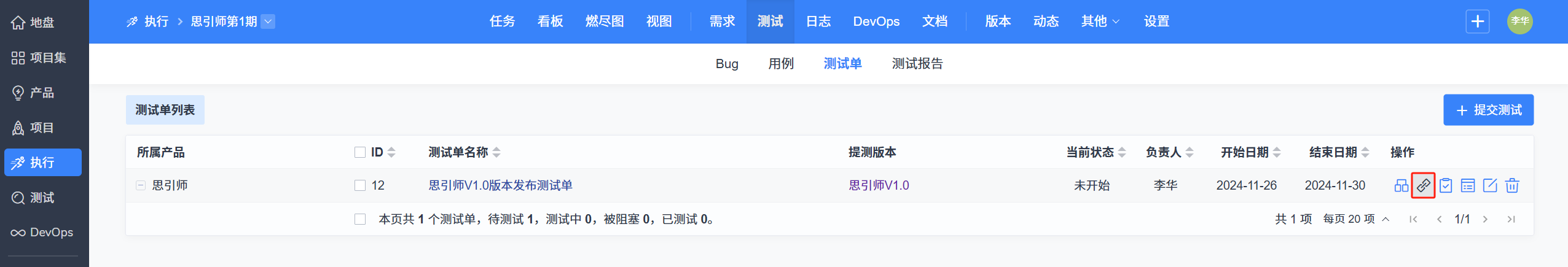Click the plus icon in the top bar
The width and height of the screenshot is (1568, 267).
pyautogui.click(x=1478, y=21)
